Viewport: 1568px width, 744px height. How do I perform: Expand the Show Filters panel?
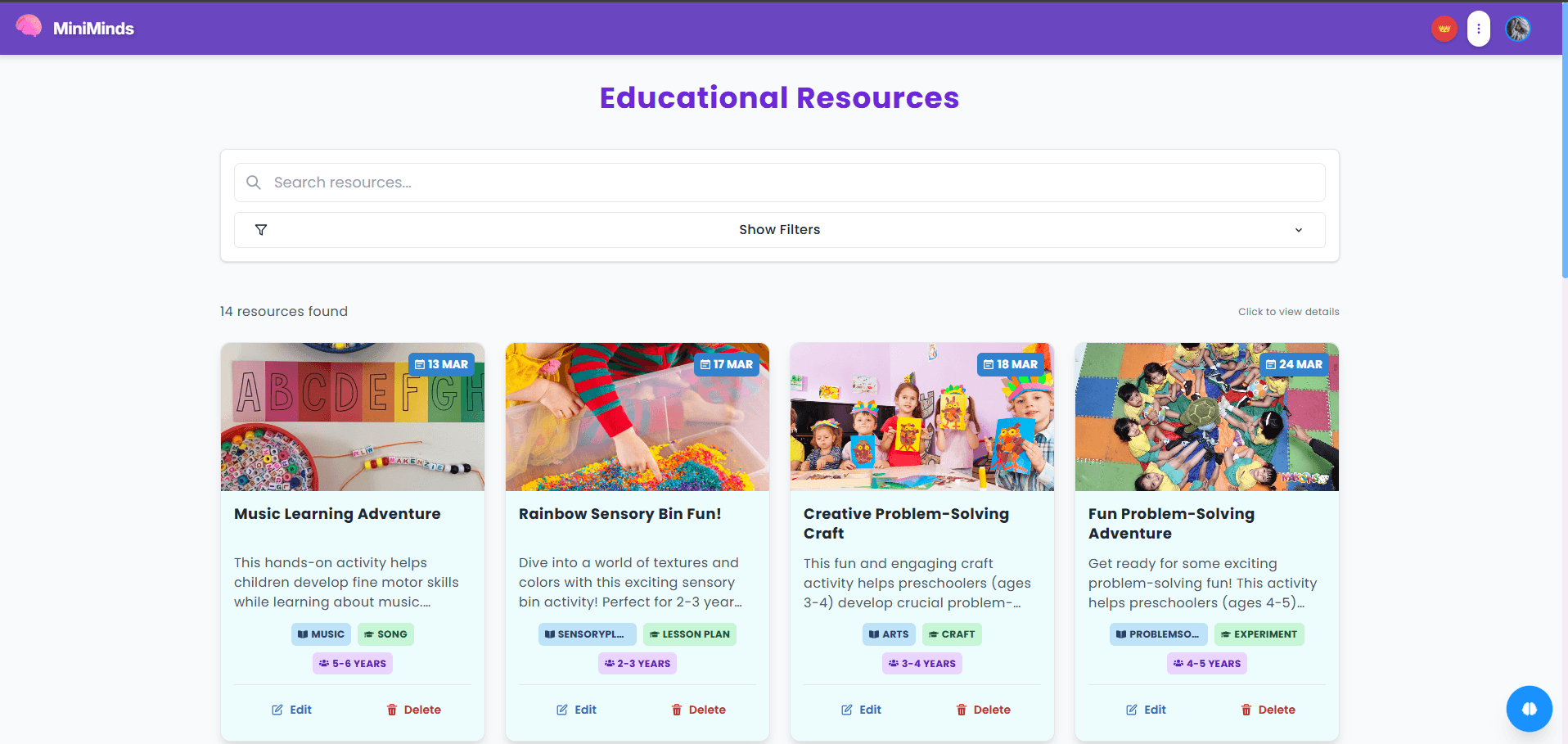click(x=778, y=230)
